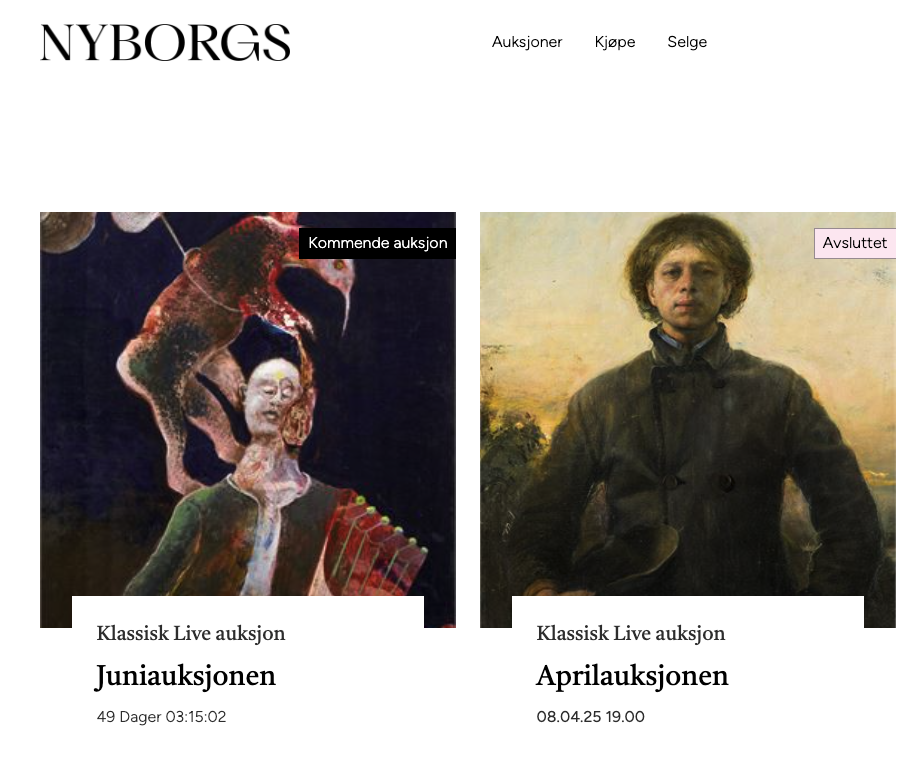Open the Juniauksjonen title link
This screenshot has height=759, width=922.
[x=185, y=675]
